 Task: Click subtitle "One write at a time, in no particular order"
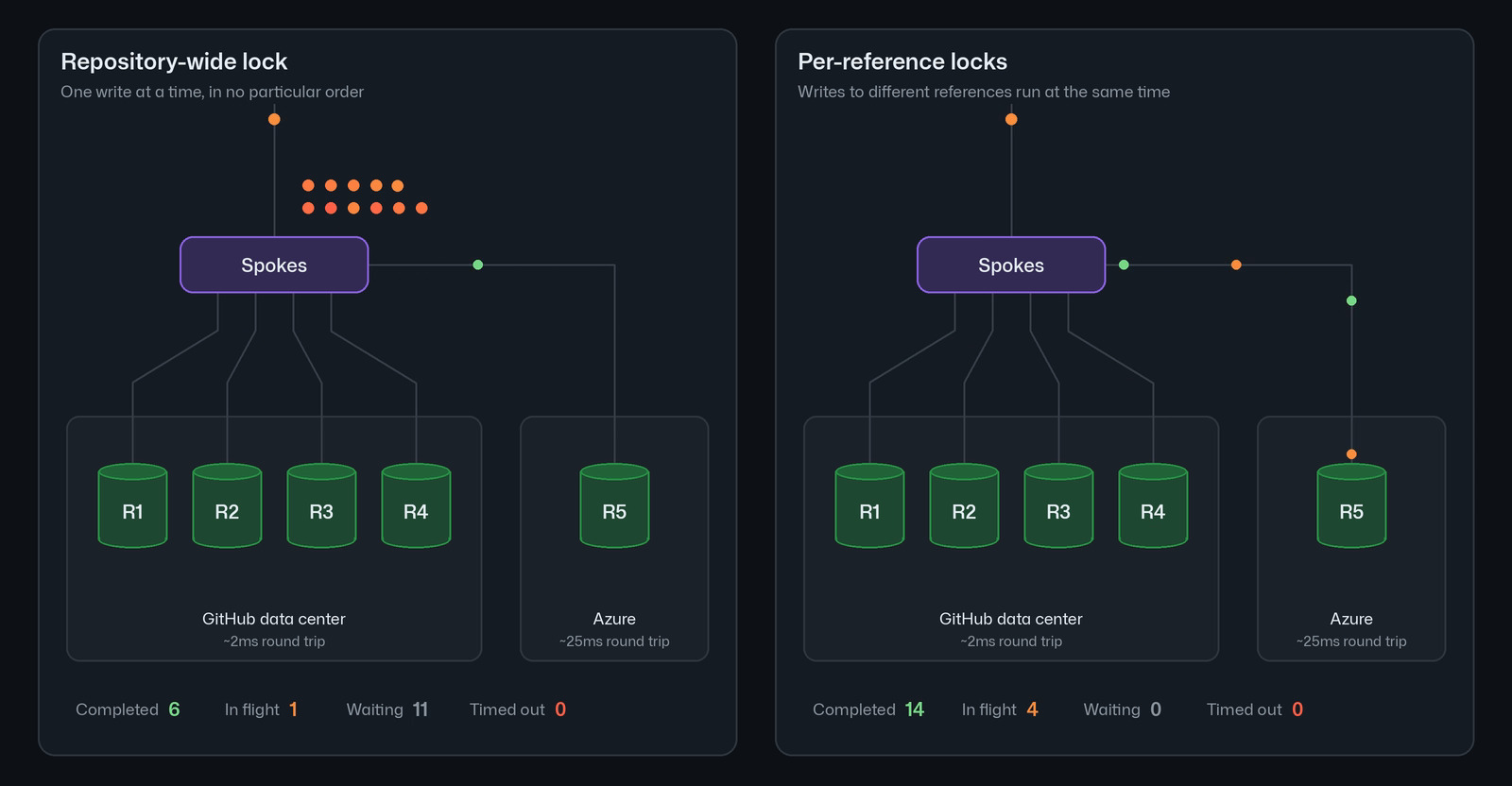212,92
